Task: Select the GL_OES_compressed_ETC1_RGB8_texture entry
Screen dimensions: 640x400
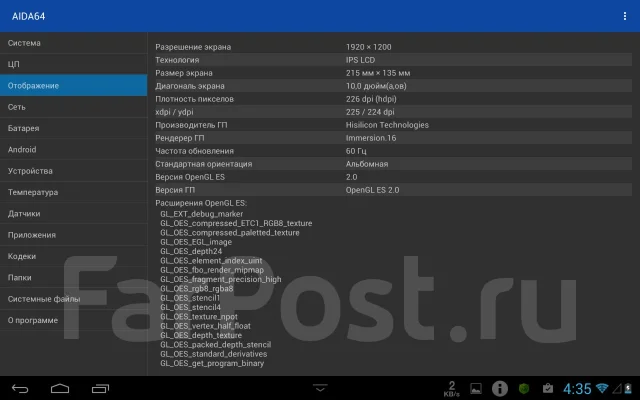Action: click(x=236, y=223)
